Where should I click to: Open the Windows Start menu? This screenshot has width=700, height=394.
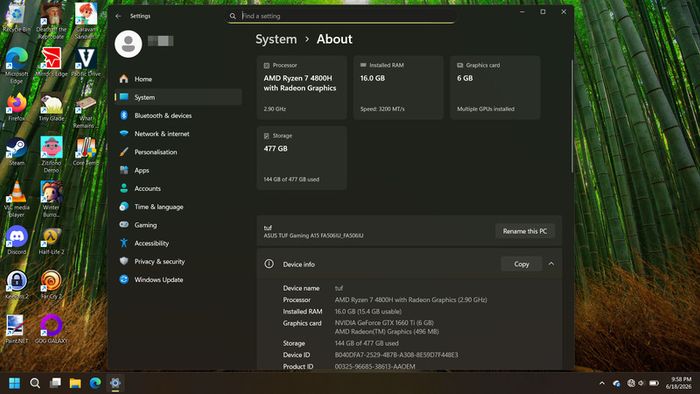pyautogui.click(x=14, y=383)
